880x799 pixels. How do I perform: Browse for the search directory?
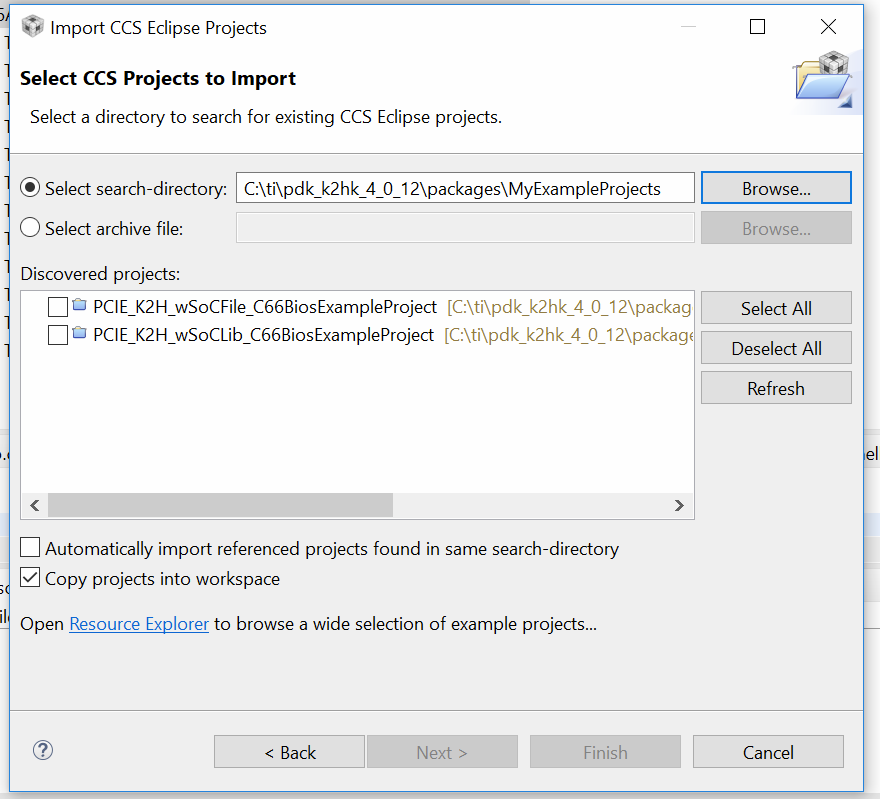click(x=776, y=188)
